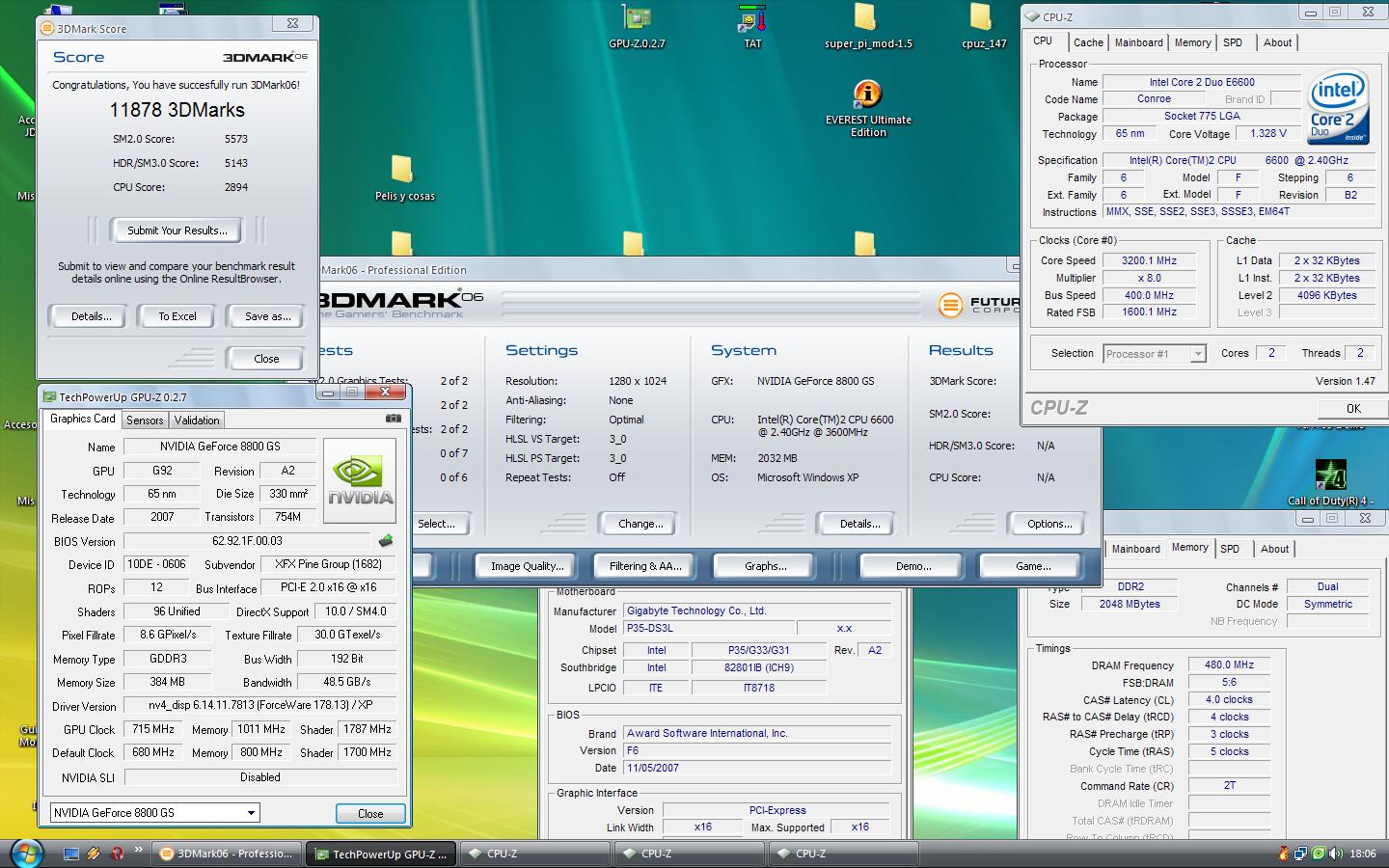Open the cpuz_147 folder icon
The height and width of the screenshot is (868, 1389).
(983, 25)
